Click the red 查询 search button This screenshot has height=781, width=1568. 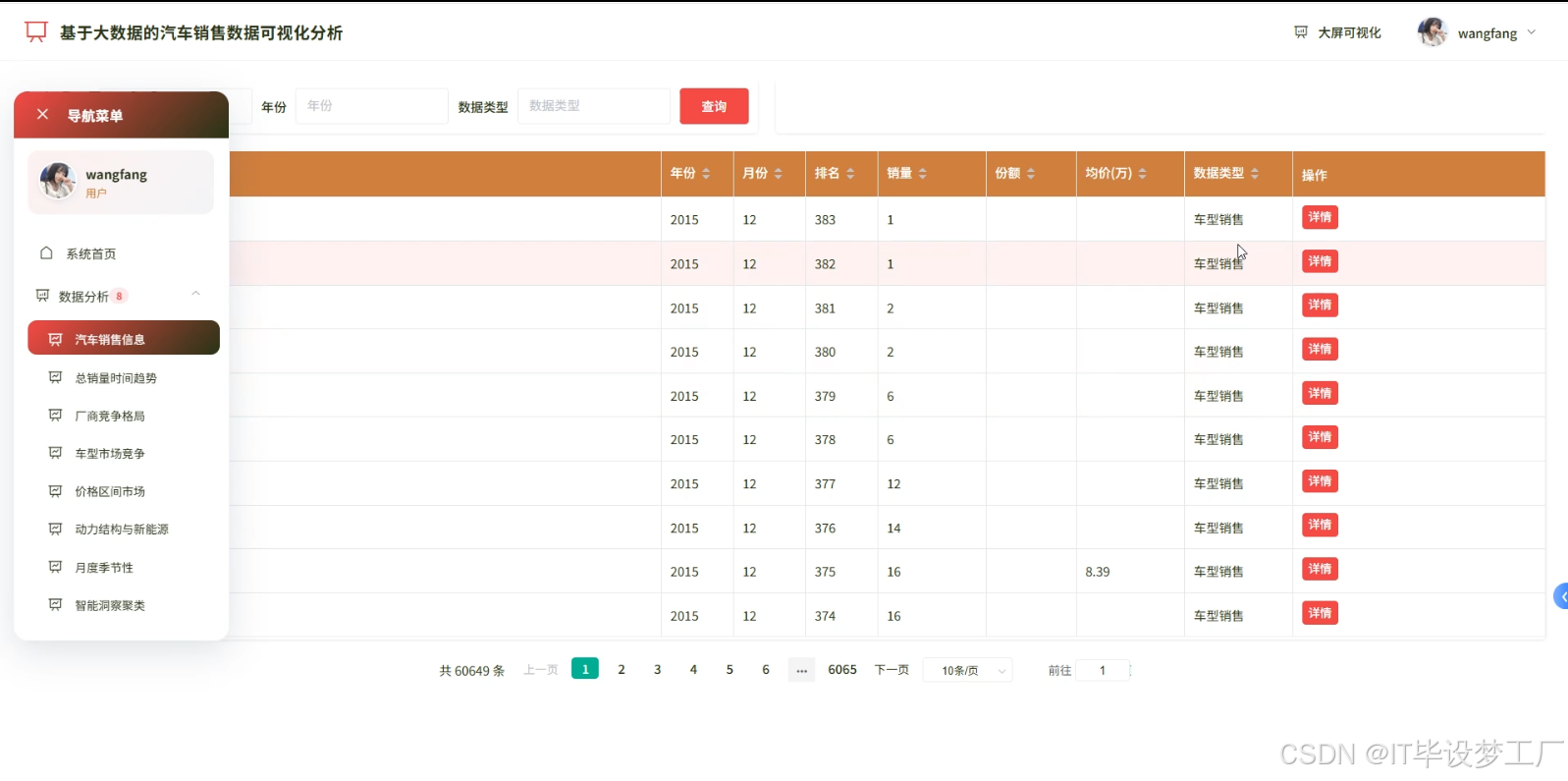714,106
